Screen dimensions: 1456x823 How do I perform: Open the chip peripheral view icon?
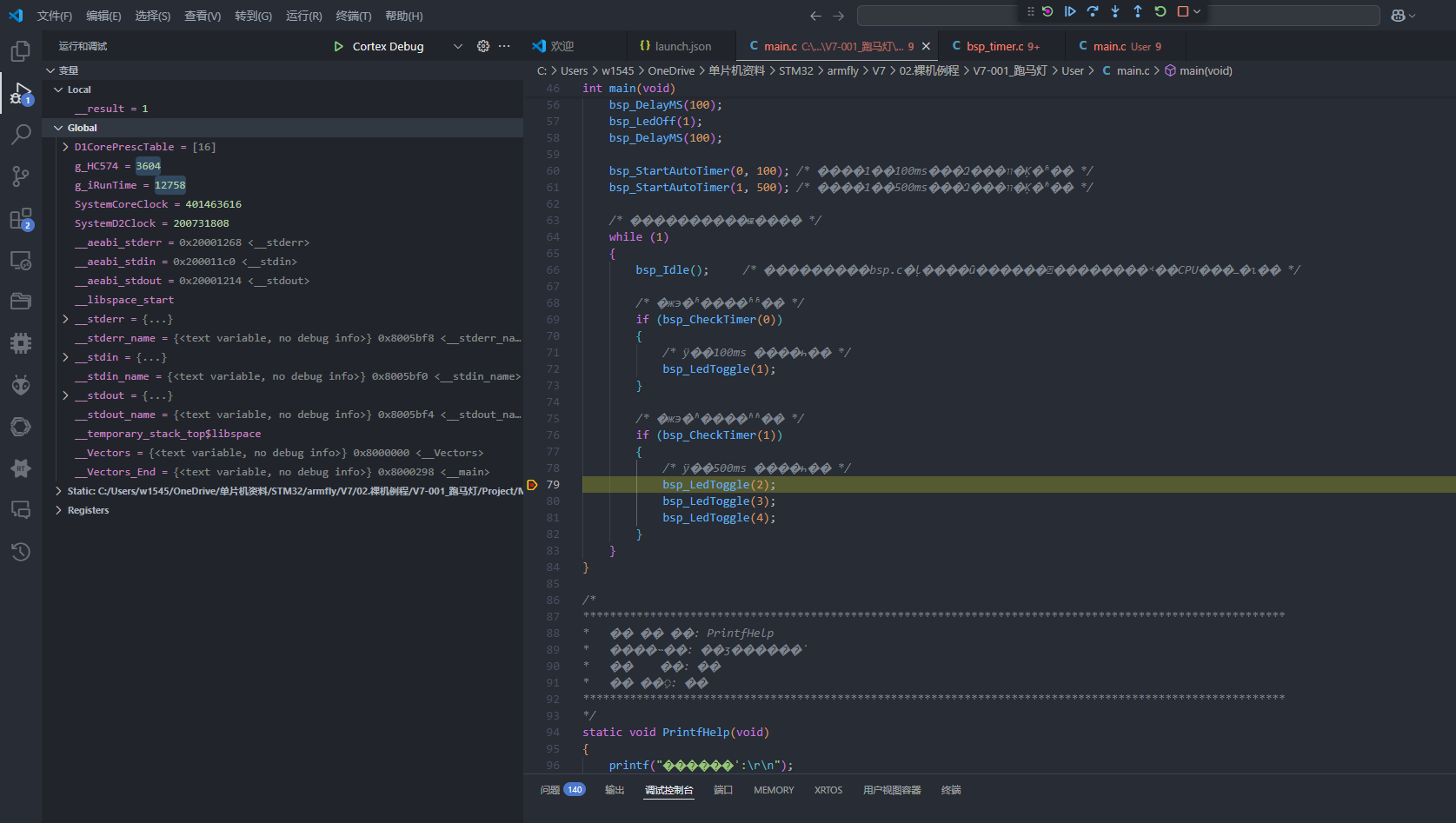click(x=21, y=343)
